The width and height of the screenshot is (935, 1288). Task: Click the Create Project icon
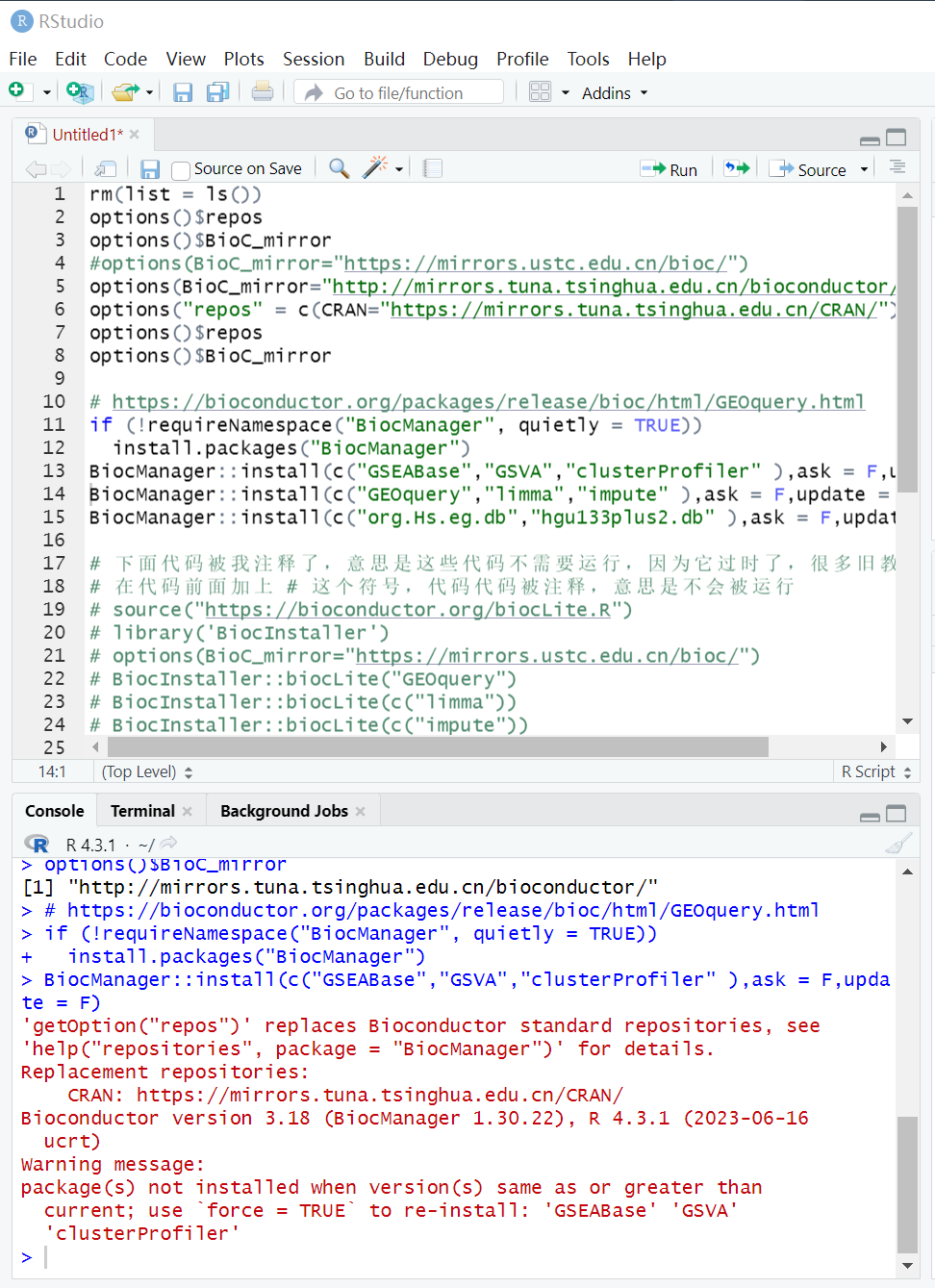(x=80, y=92)
